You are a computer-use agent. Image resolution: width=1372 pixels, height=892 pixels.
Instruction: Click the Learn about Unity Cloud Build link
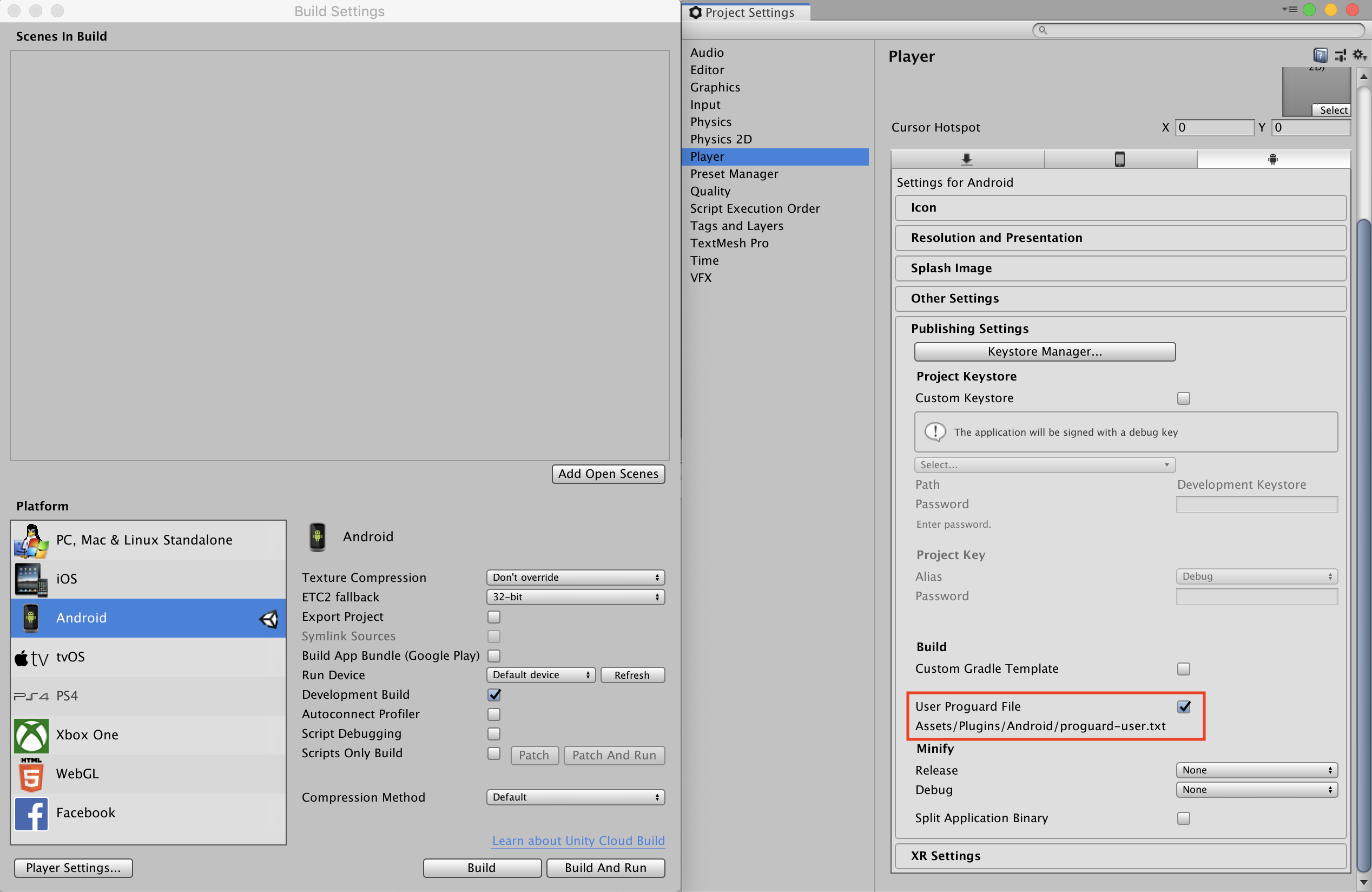coord(578,840)
